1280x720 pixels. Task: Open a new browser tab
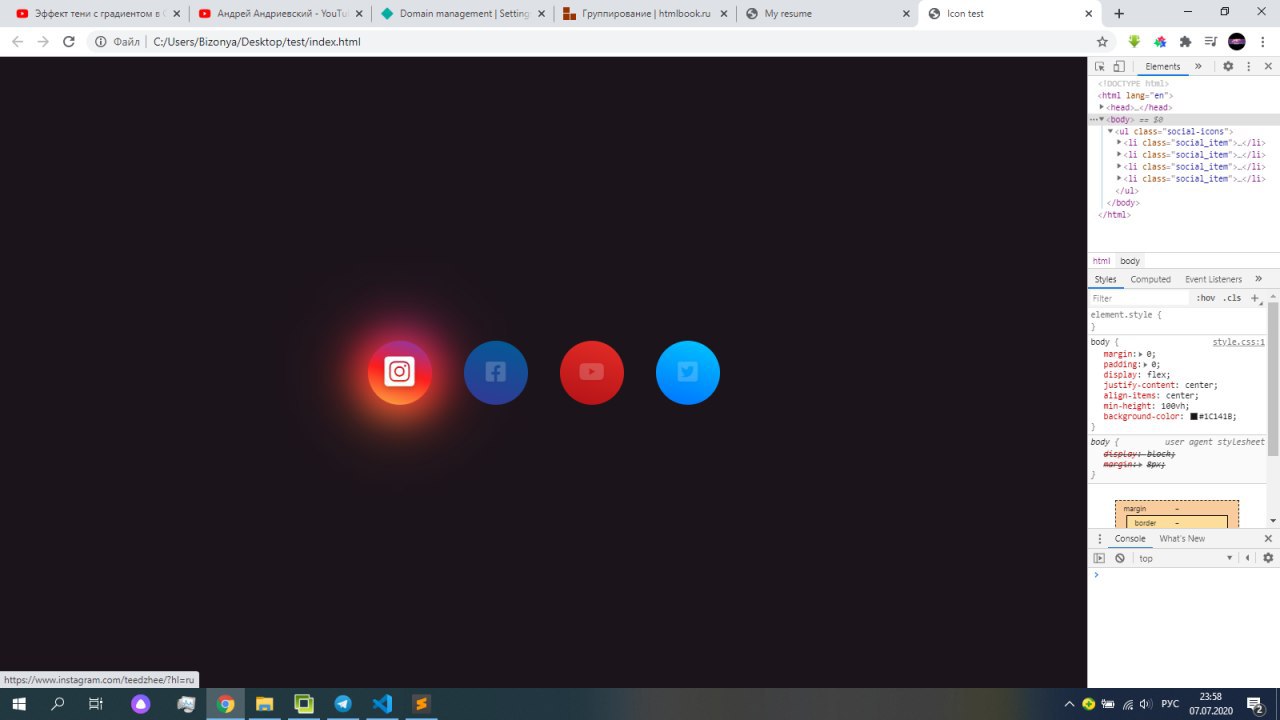1119,14
